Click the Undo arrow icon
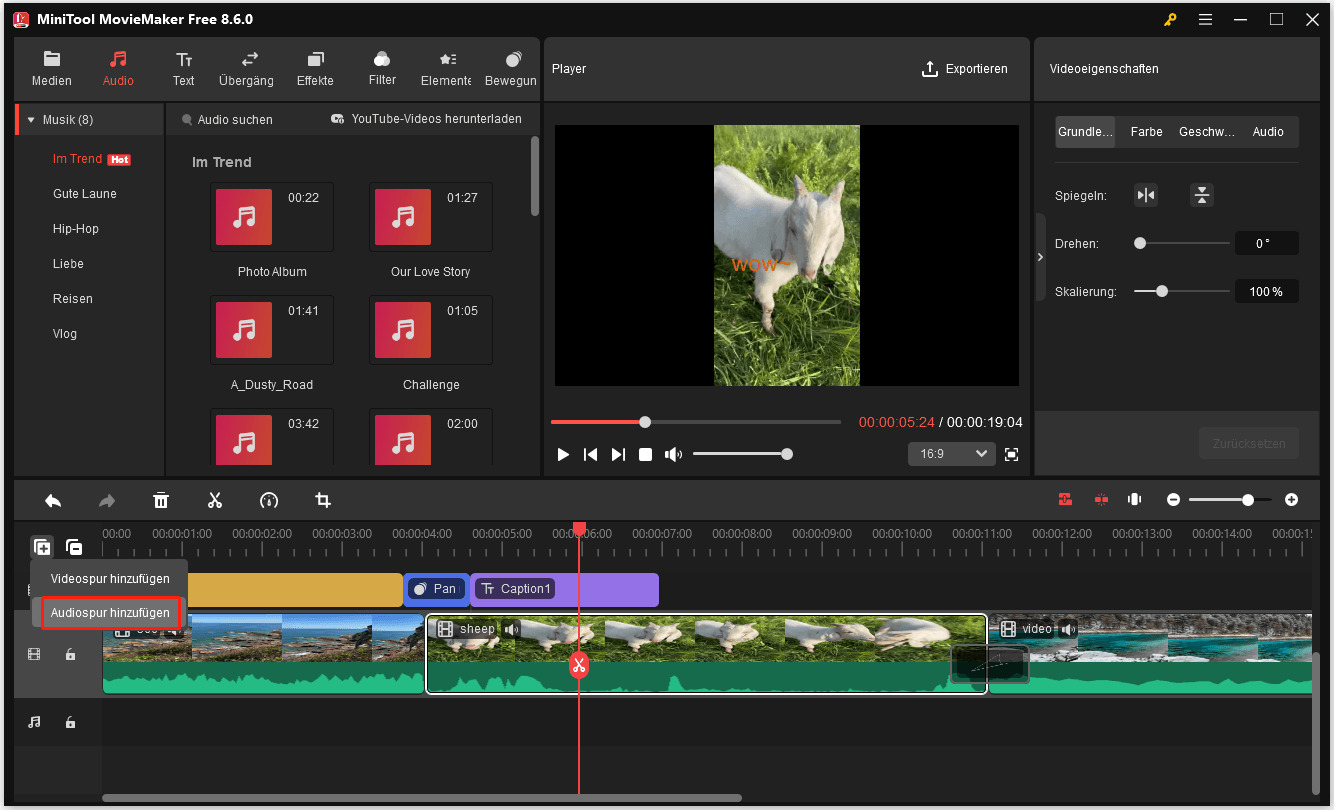 click(x=53, y=500)
